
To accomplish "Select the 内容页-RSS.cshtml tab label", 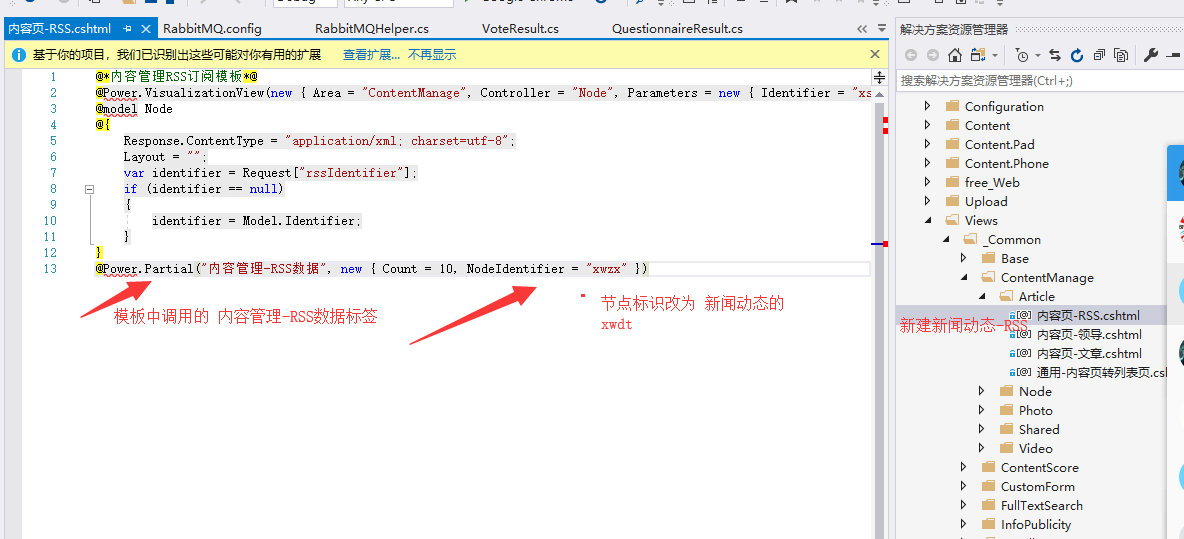I will 60,29.
